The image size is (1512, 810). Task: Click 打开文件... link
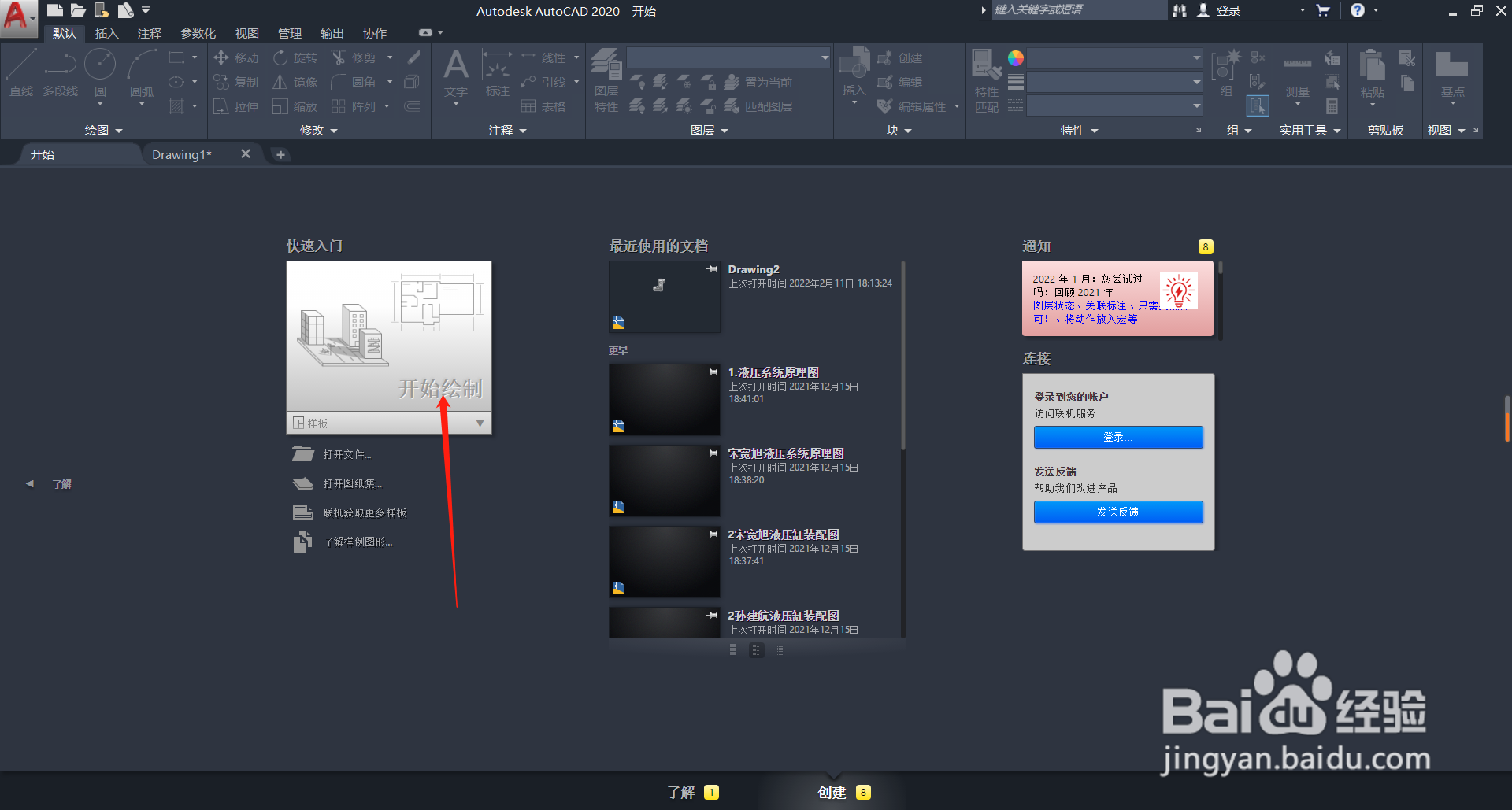(347, 454)
